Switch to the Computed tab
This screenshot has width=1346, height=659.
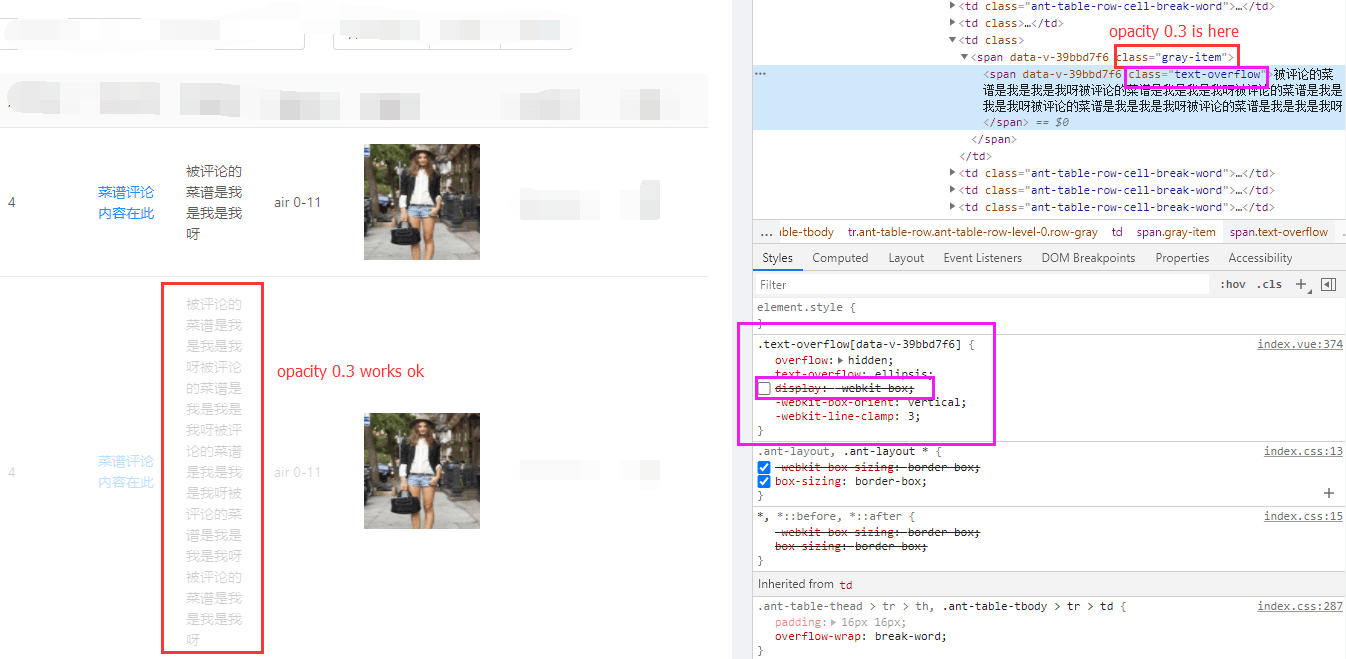[840, 257]
